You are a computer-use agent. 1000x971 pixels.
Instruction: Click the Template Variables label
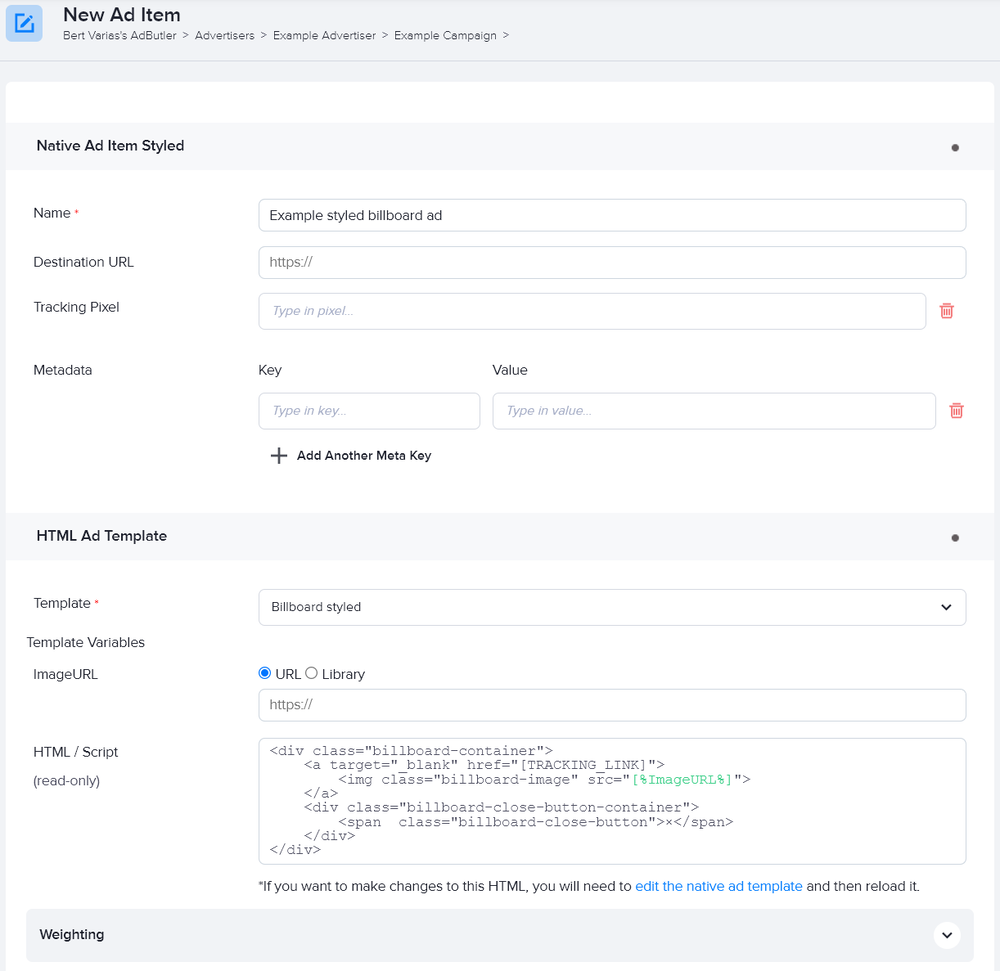click(85, 643)
